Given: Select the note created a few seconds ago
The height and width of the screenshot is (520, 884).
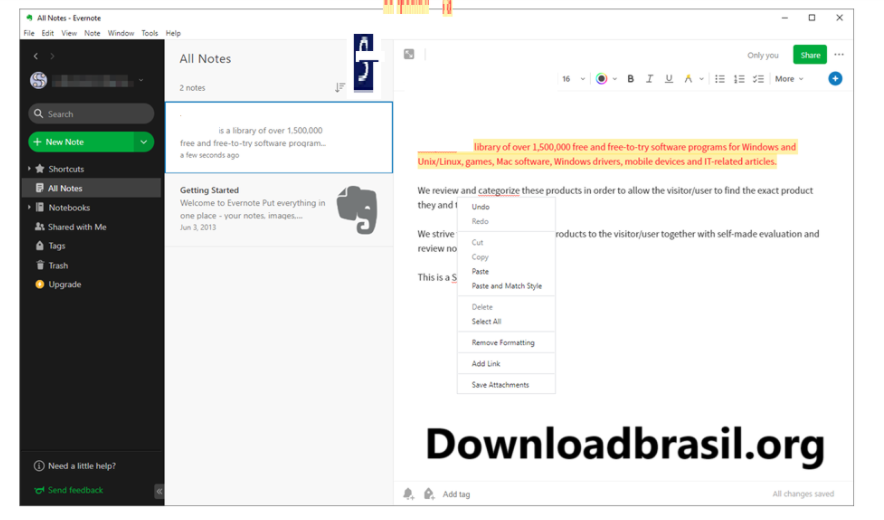Looking at the screenshot, I should [x=279, y=138].
